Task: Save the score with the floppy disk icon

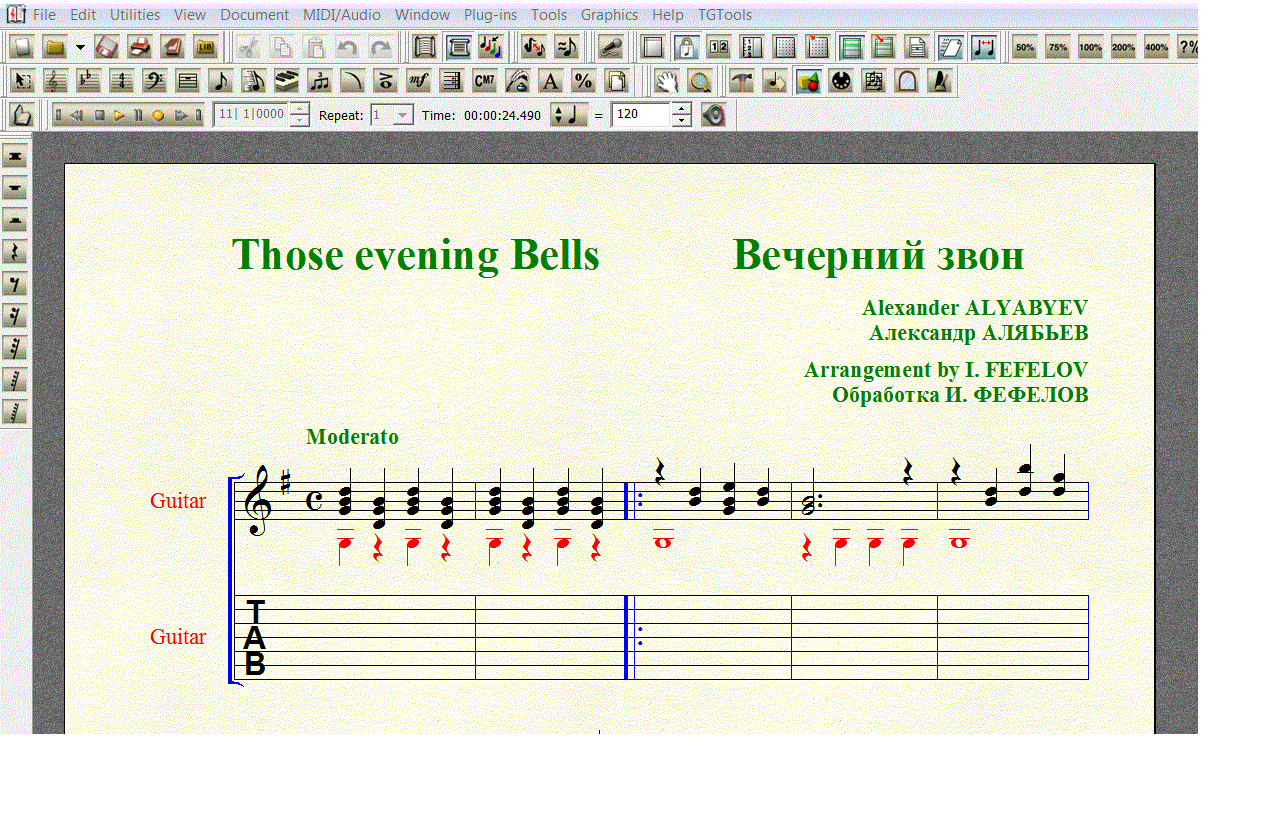Action: point(107,47)
